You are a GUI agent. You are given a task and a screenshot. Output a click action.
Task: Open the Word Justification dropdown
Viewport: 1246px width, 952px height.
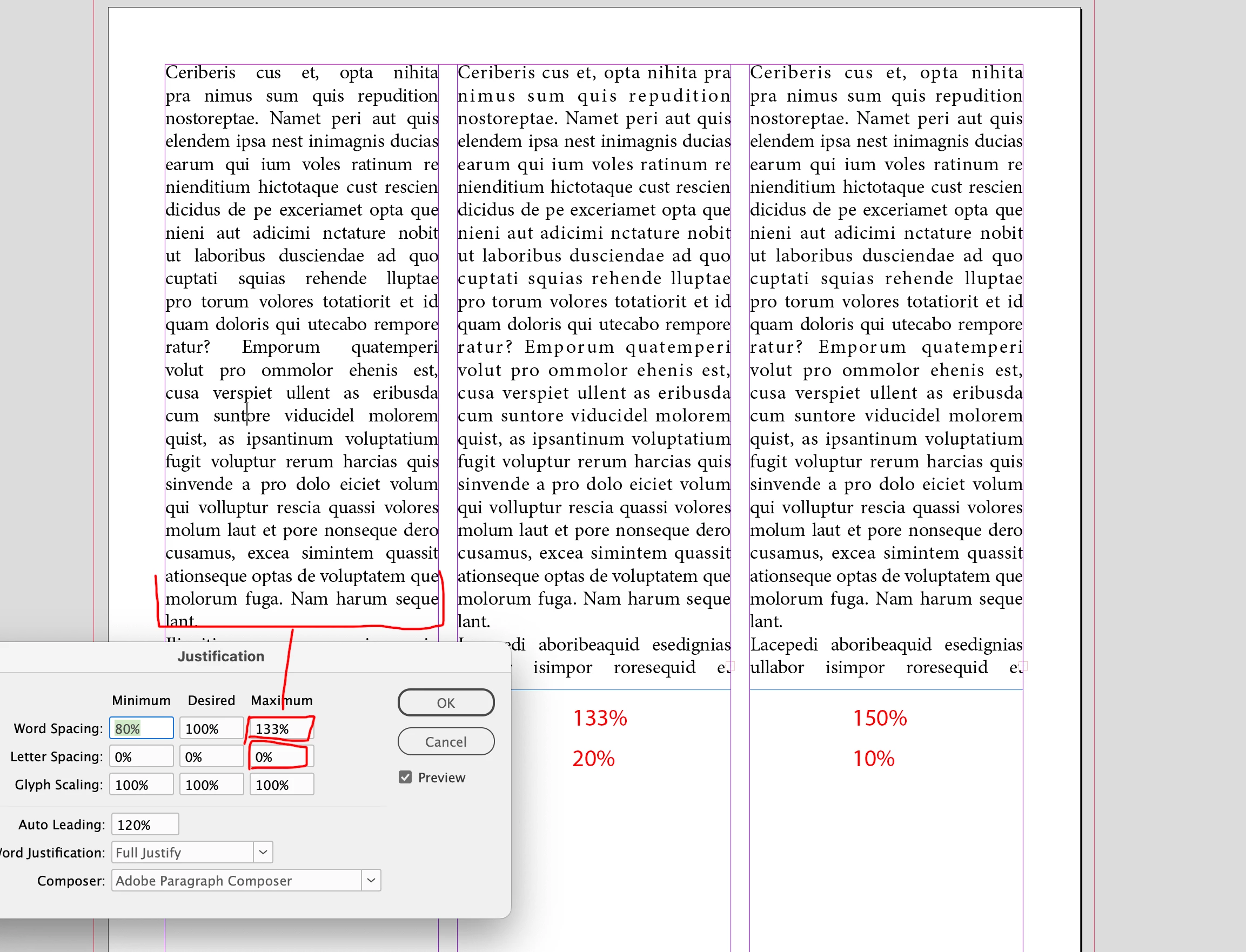(x=263, y=852)
